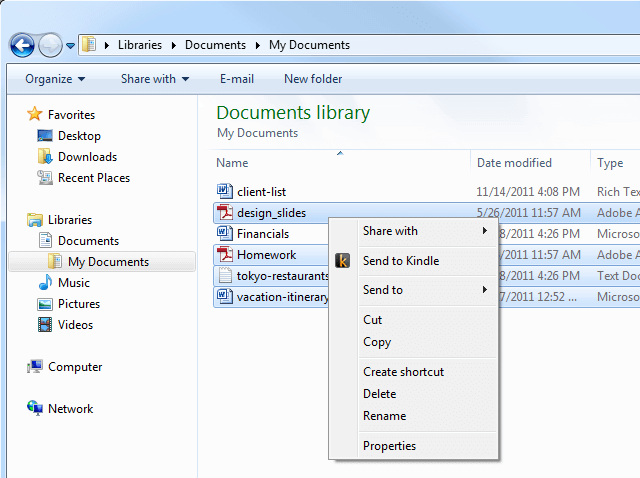This screenshot has height=478, width=640.
Task: Click the My Documents folder icon in sidebar
Action: [55, 261]
